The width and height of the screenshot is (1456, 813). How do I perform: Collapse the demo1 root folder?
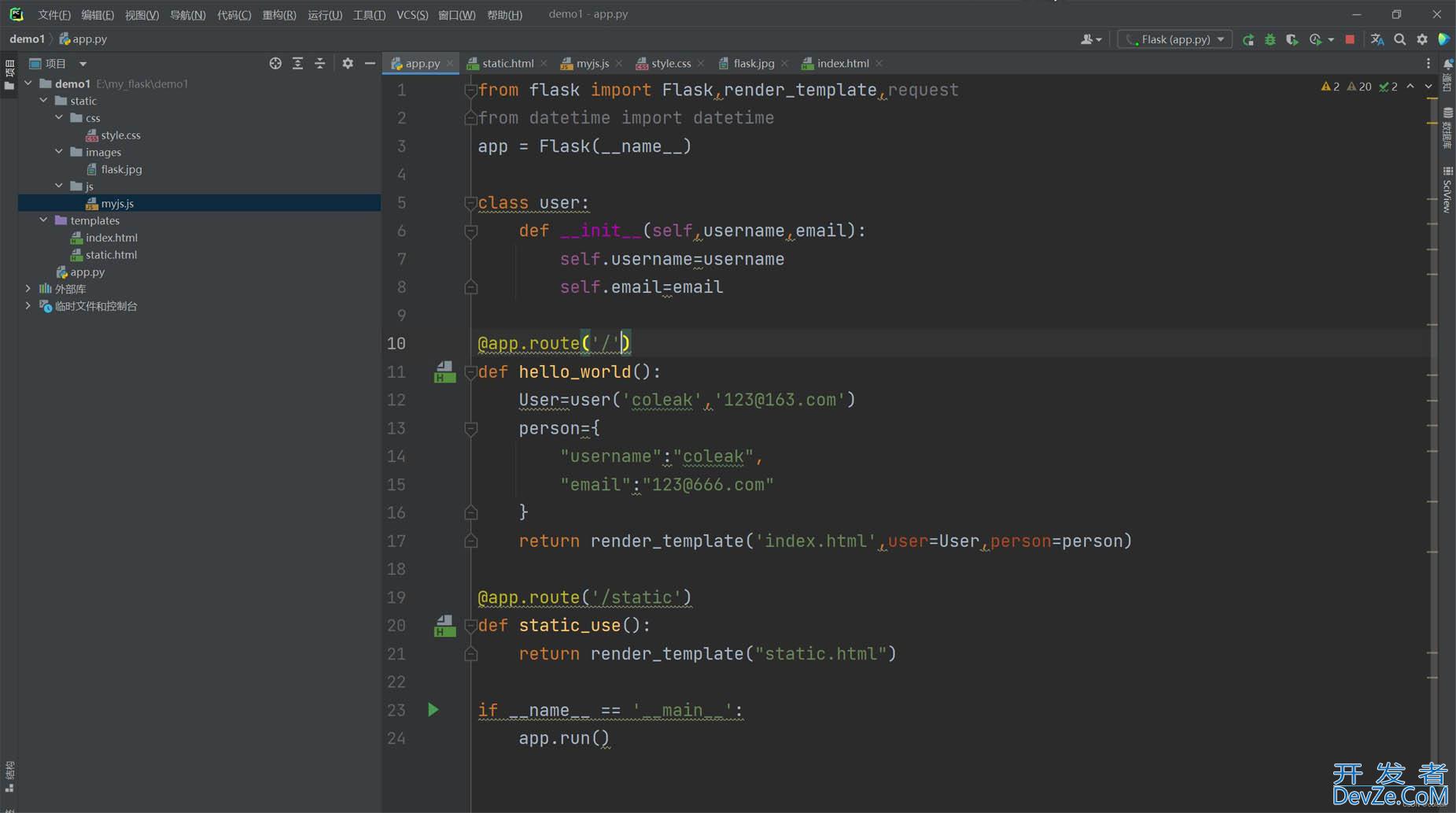tap(28, 83)
